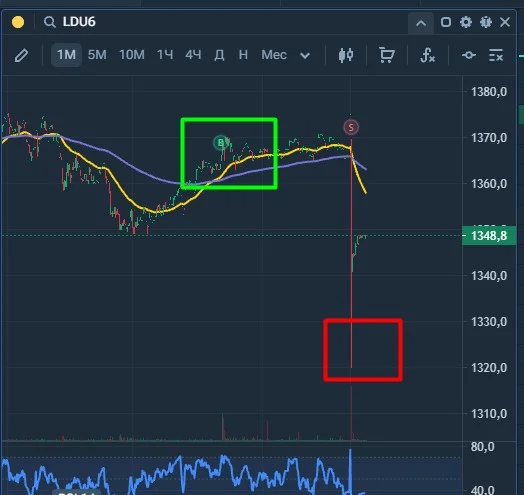This screenshot has height=495, width=524.
Task: Switch to the 5М timeframe
Action: [x=97, y=54]
